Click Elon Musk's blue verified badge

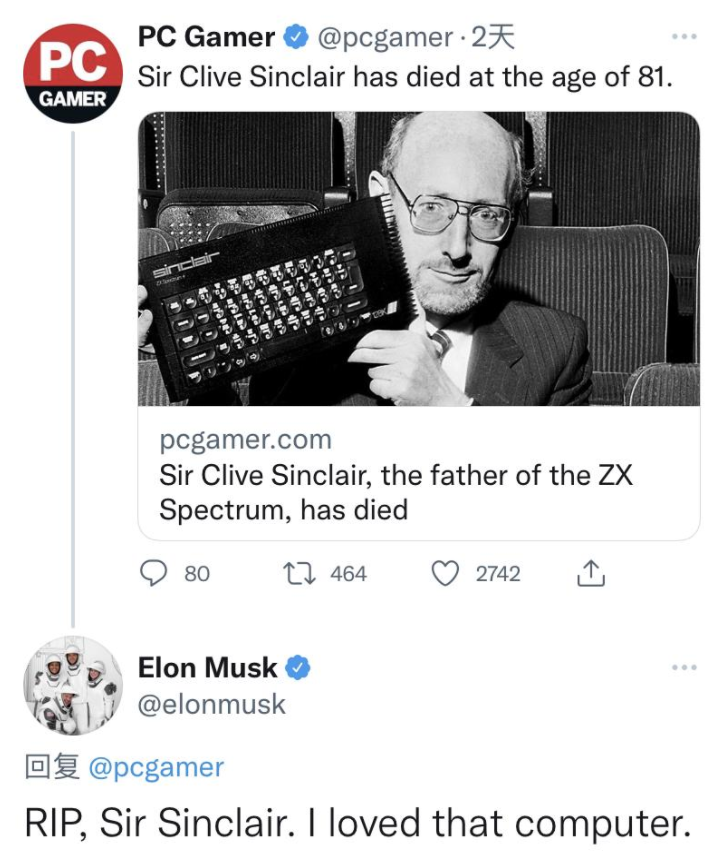[x=298, y=668]
